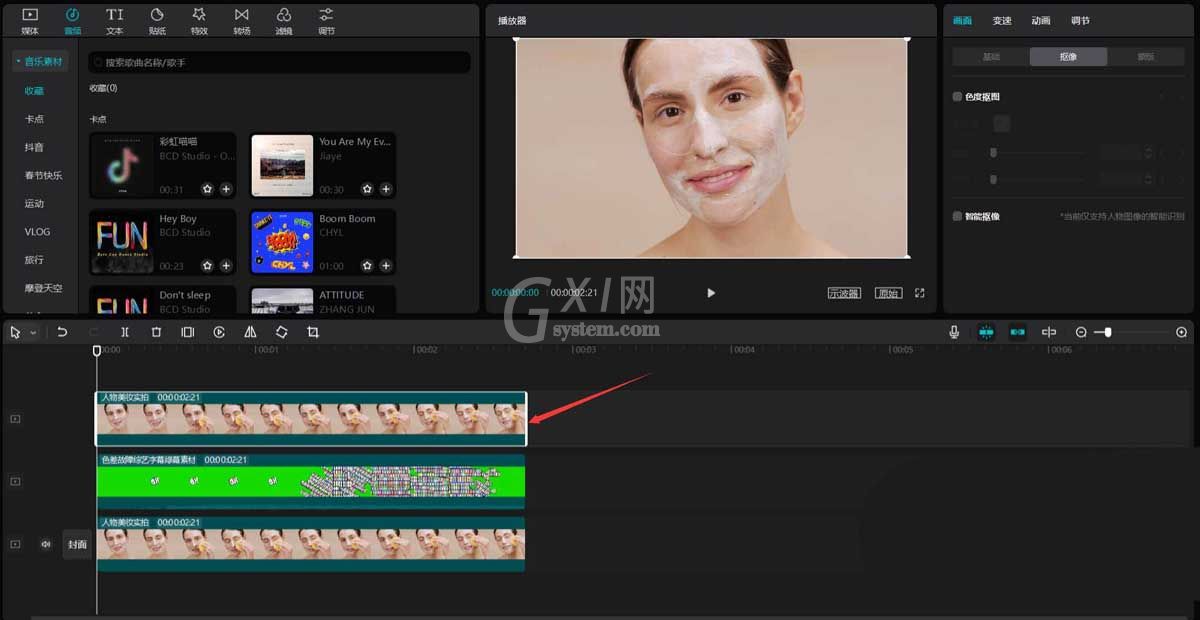Open the 摩登天空 music category
This screenshot has height=620, width=1200.
pos(44,288)
